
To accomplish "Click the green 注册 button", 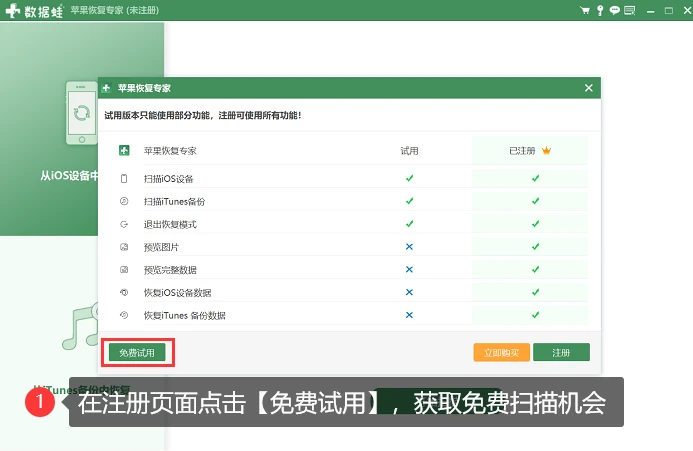I will (x=561, y=352).
